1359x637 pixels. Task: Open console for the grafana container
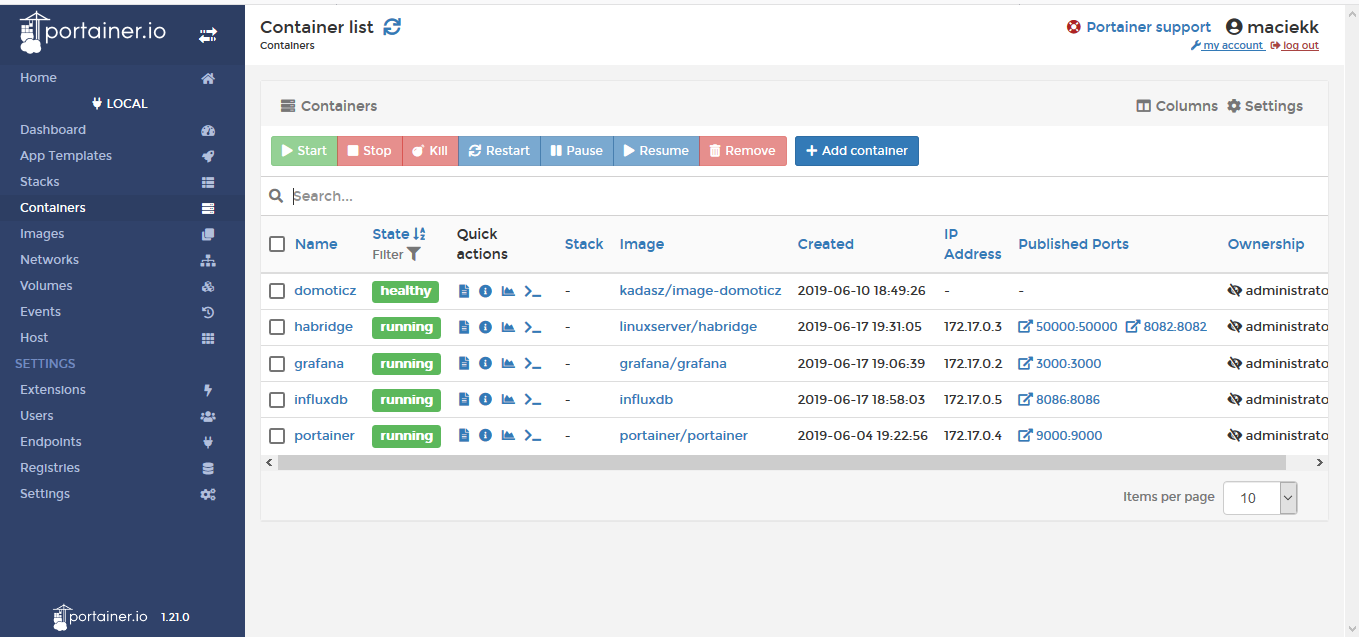point(533,365)
